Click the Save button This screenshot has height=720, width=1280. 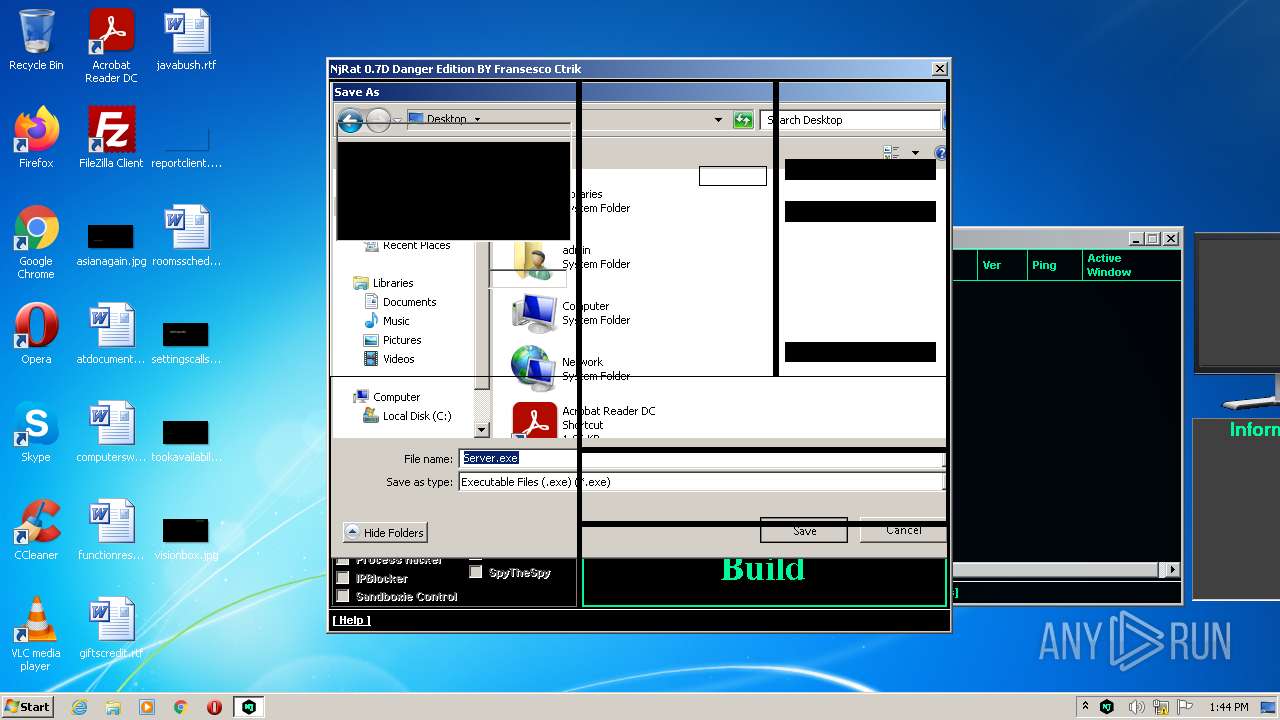click(x=804, y=531)
